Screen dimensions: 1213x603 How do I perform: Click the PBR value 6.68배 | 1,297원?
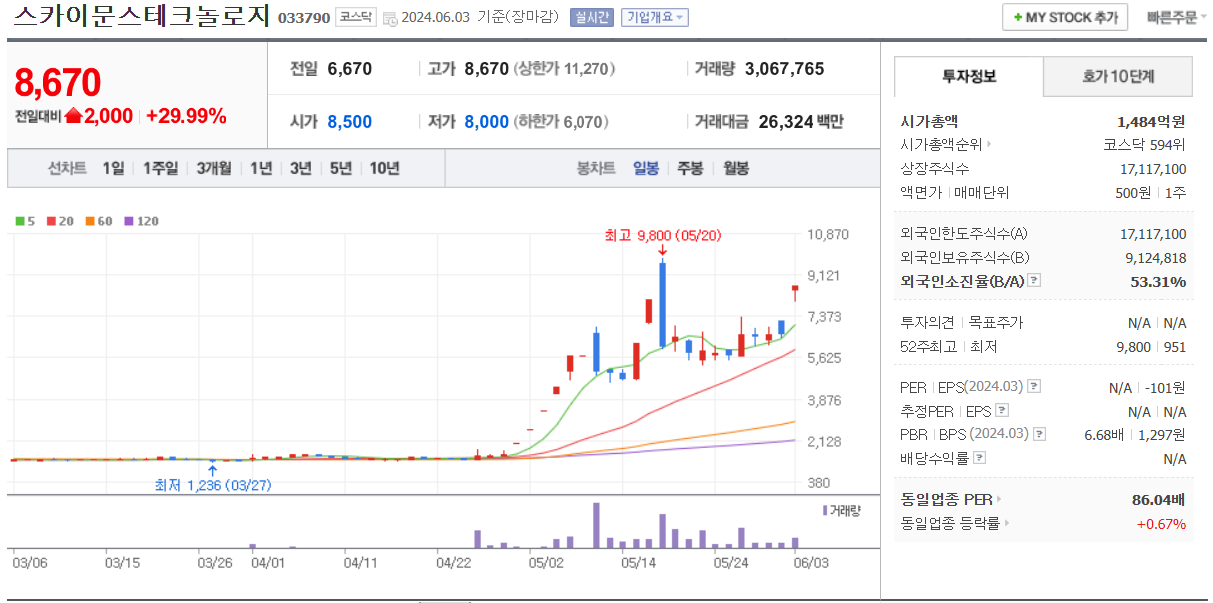[x=1135, y=434]
